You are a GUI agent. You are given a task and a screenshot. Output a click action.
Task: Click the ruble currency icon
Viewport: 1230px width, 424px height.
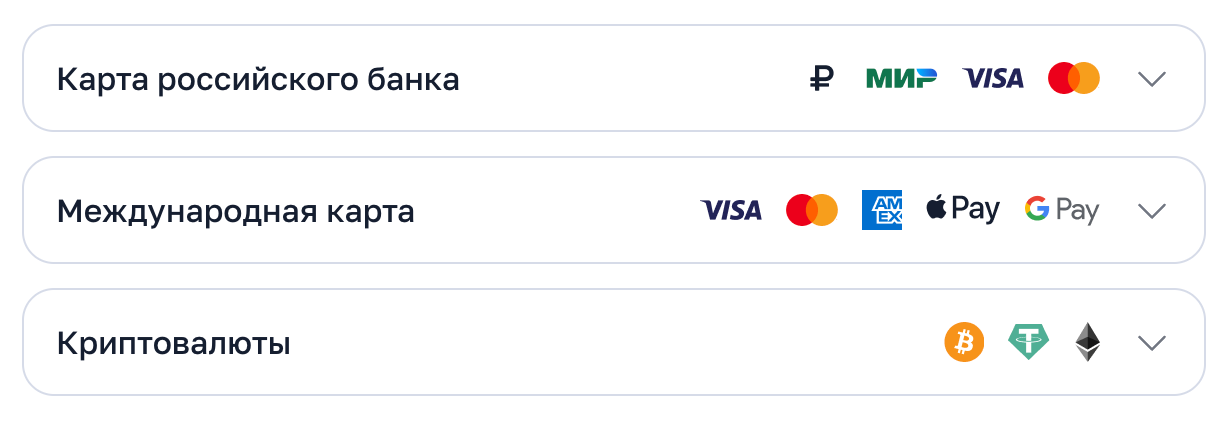(821, 78)
